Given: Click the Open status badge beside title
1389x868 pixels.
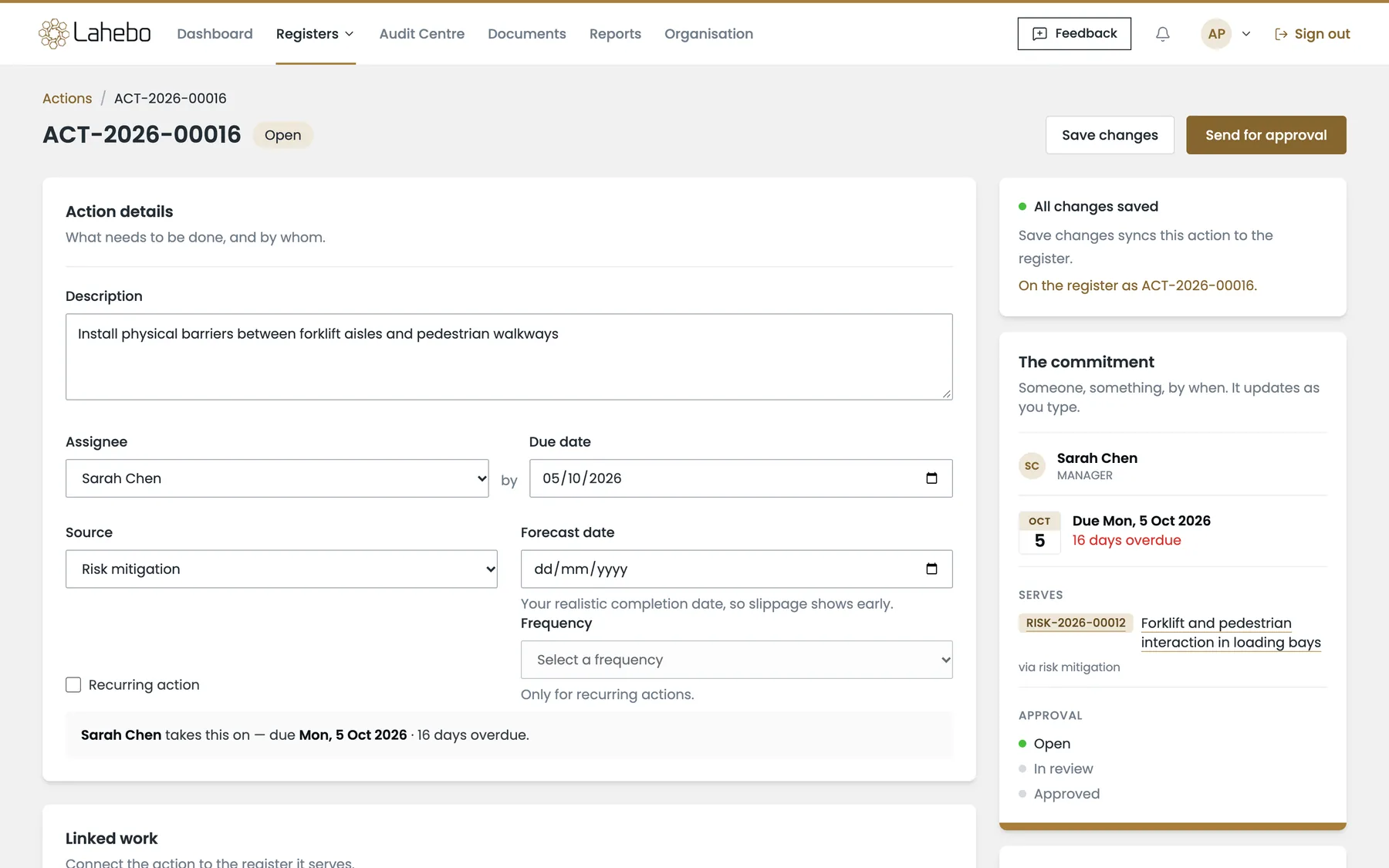Looking at the screenshot, I should (x=282, y=135).
